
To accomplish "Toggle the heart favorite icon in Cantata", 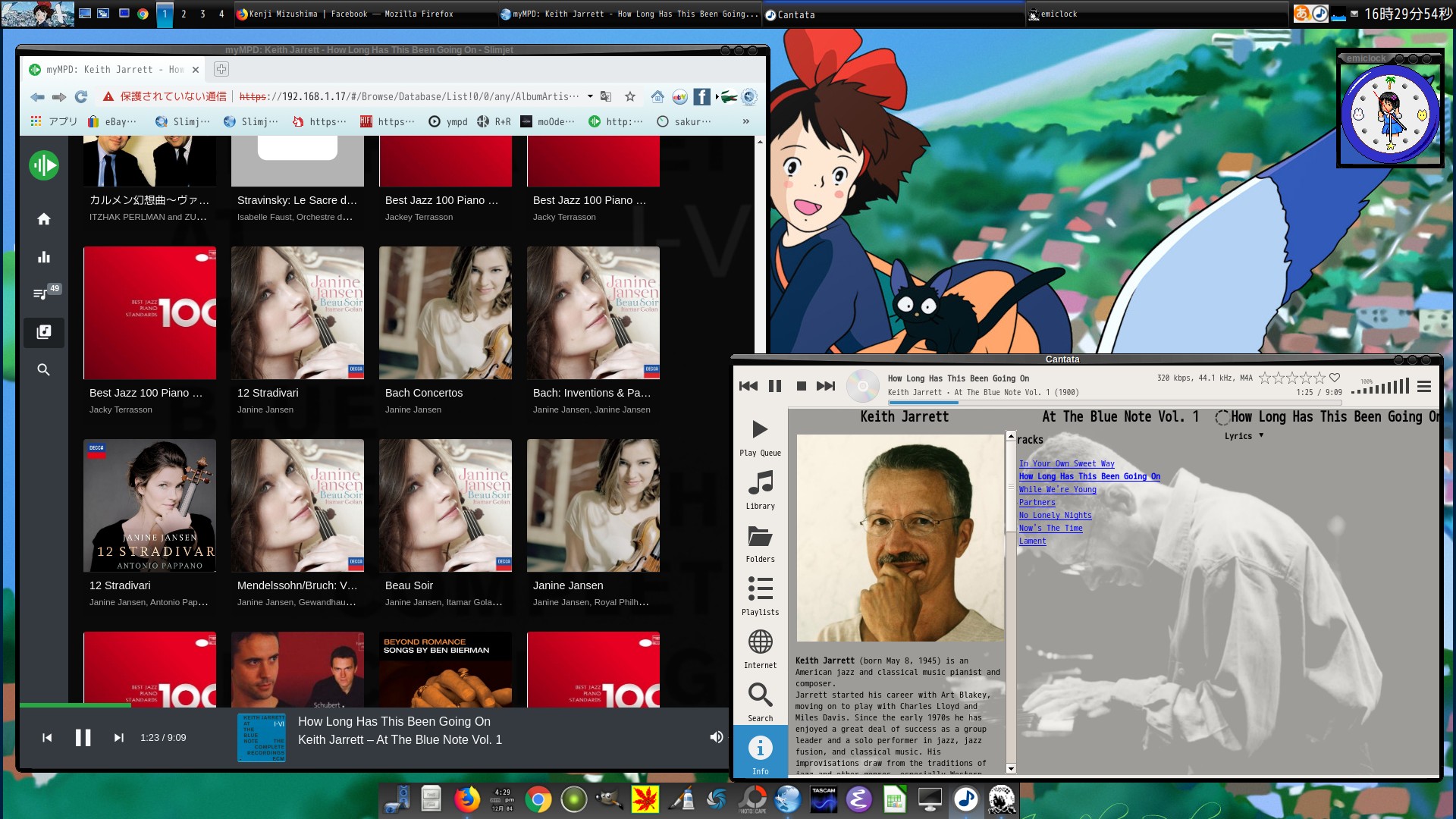I will [1335, 378].
